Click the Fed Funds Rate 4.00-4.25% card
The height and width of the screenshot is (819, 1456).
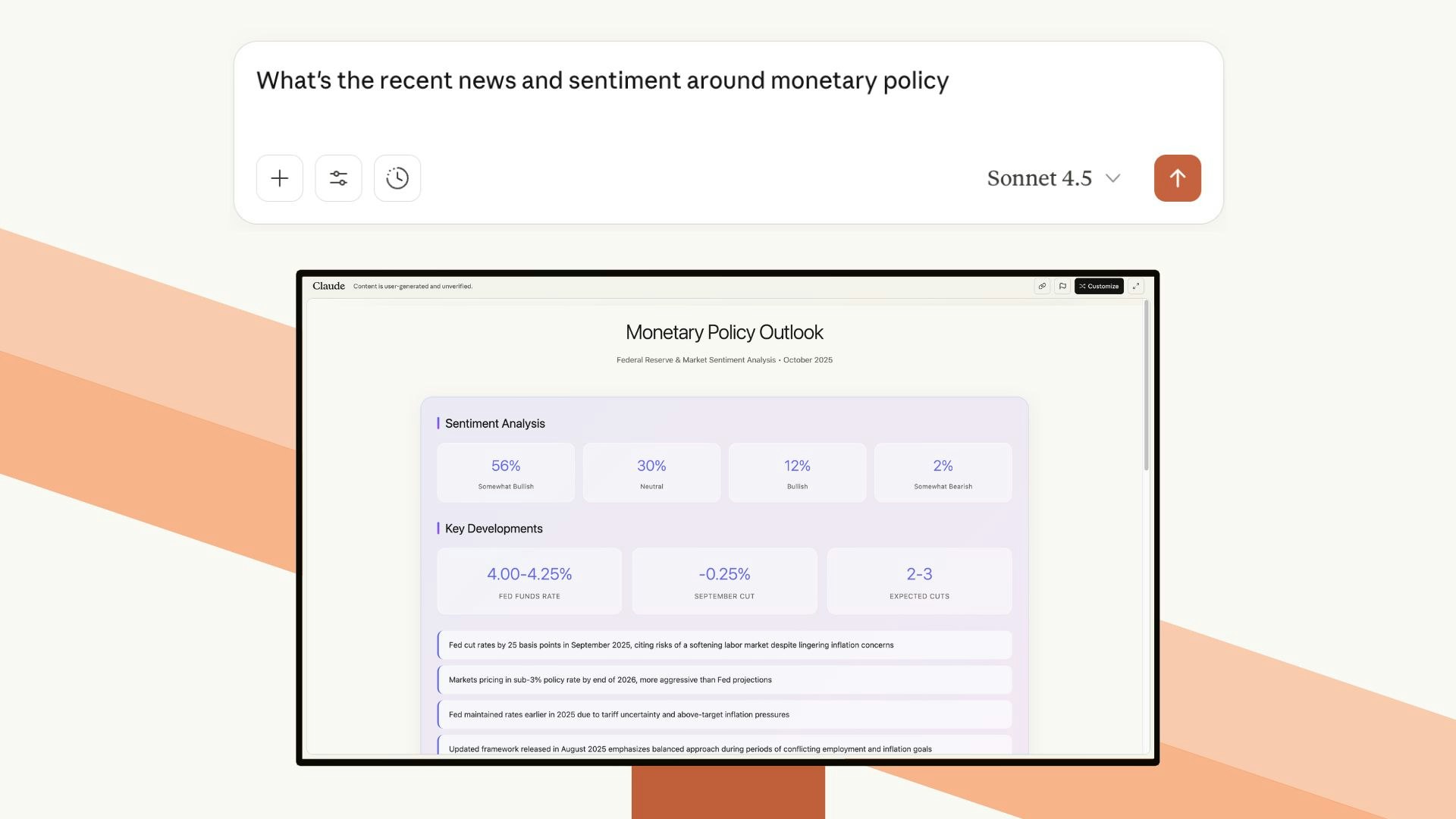[529, 581]
